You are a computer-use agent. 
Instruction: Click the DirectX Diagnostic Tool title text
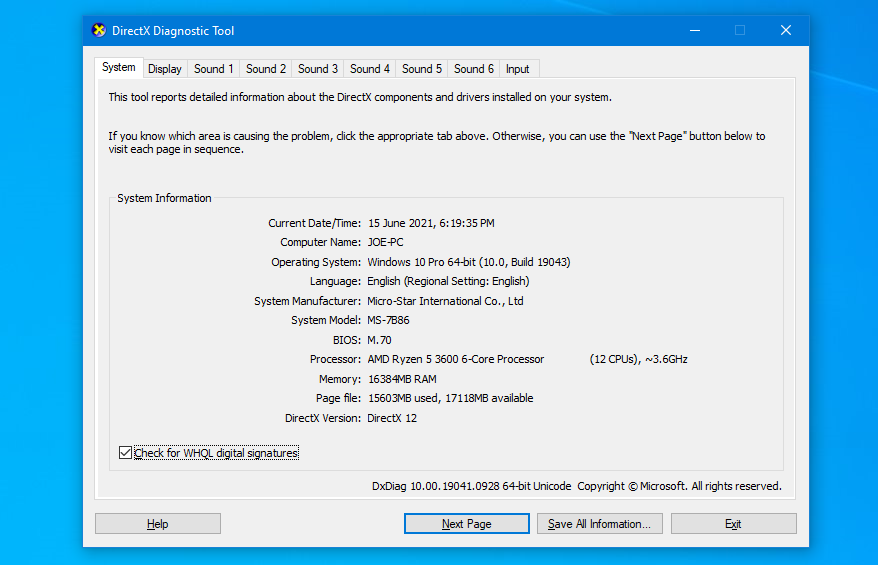tap(173, 31)
